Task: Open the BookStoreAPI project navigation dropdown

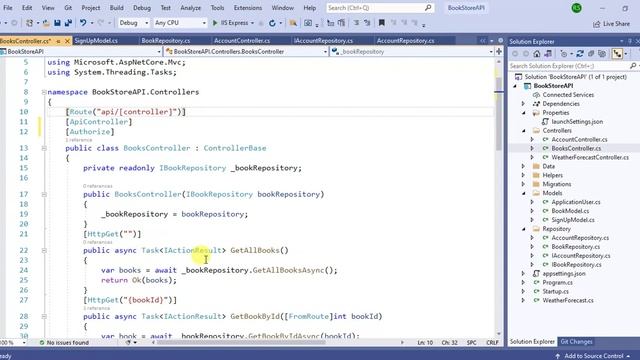Action: (81, 51)
